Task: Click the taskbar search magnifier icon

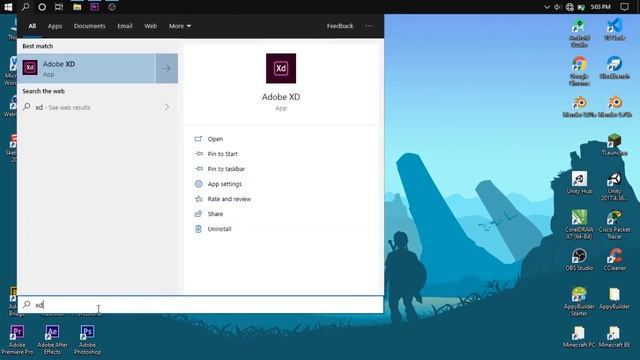Action: [25, 7]
